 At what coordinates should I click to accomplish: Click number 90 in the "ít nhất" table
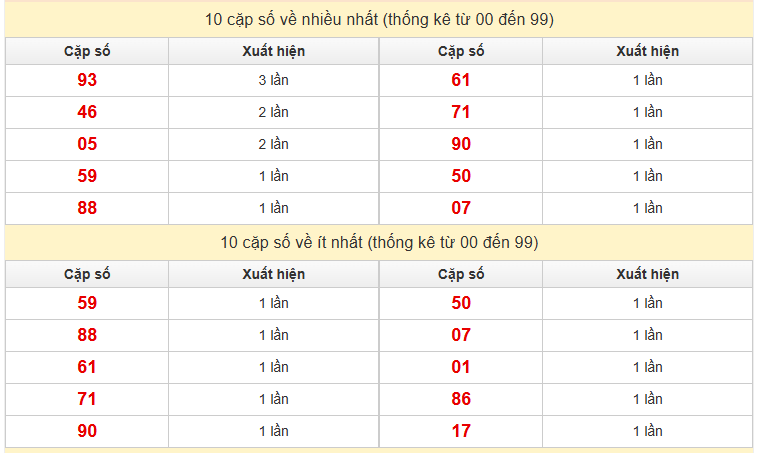click(x=87, y=431)
